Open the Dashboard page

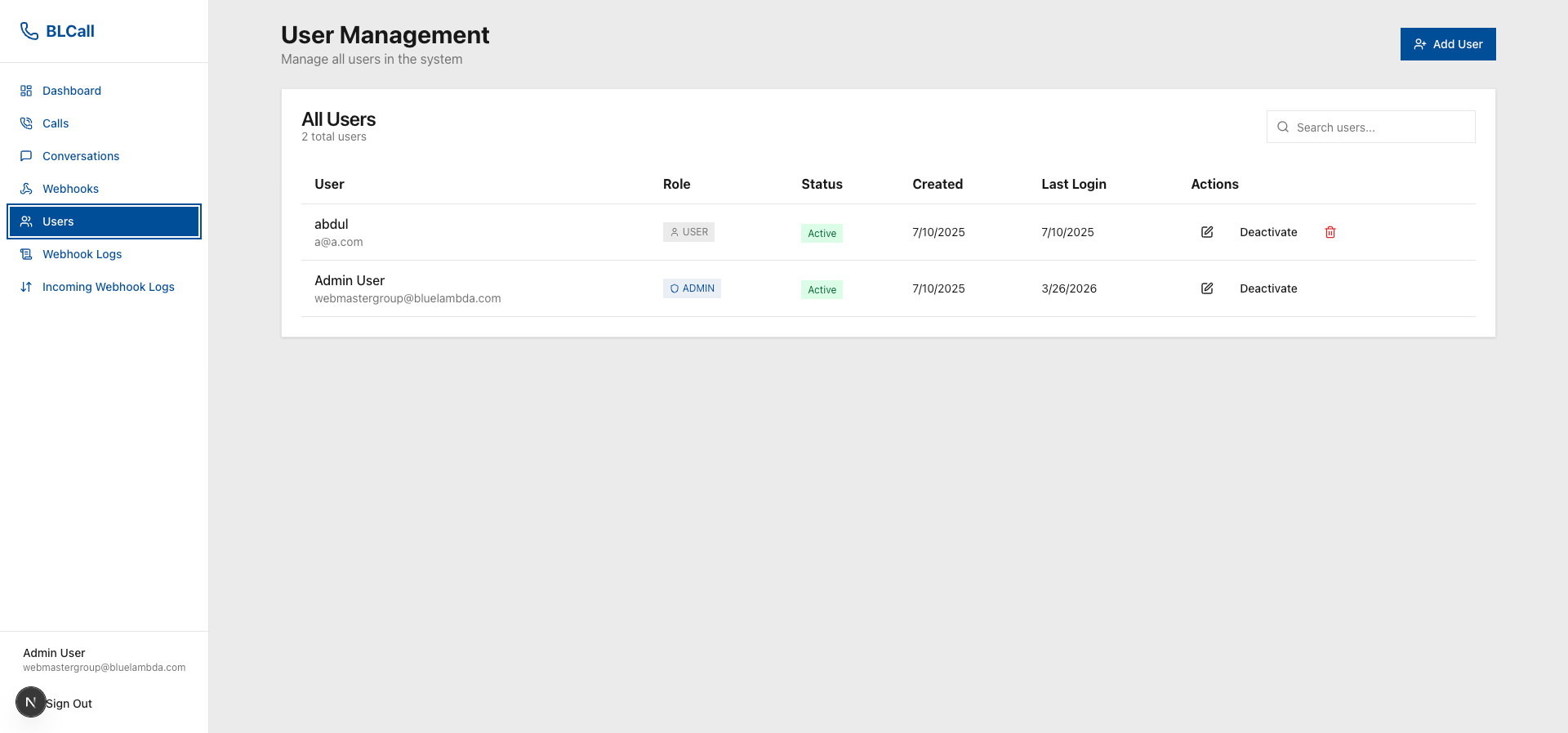click(72, 91)
